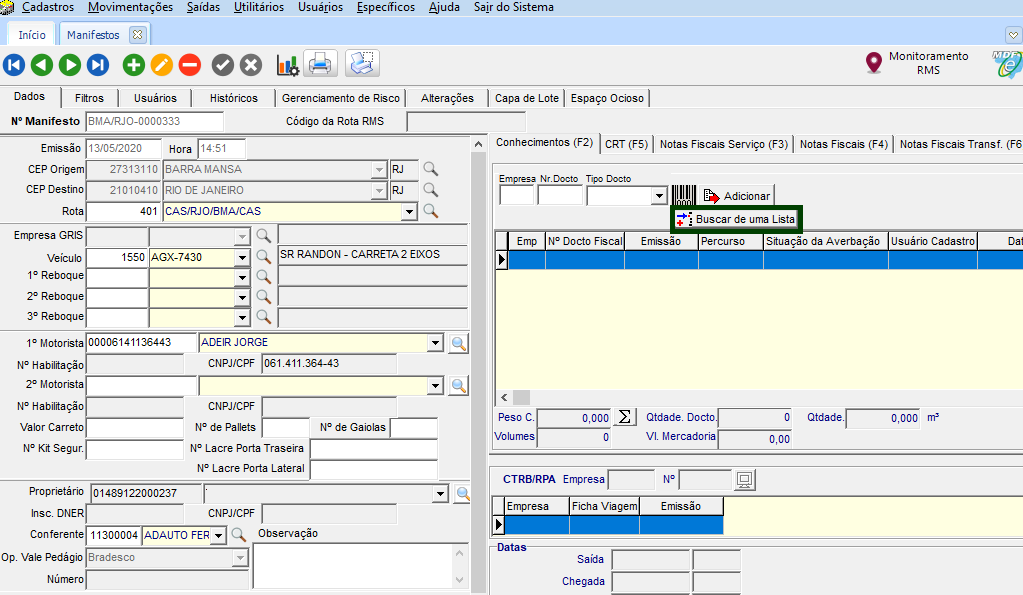The width and height of the screenshot is (1023, 595).
Task: Search 1º Motorista with magnifier icon
Action: click(459, 343)
